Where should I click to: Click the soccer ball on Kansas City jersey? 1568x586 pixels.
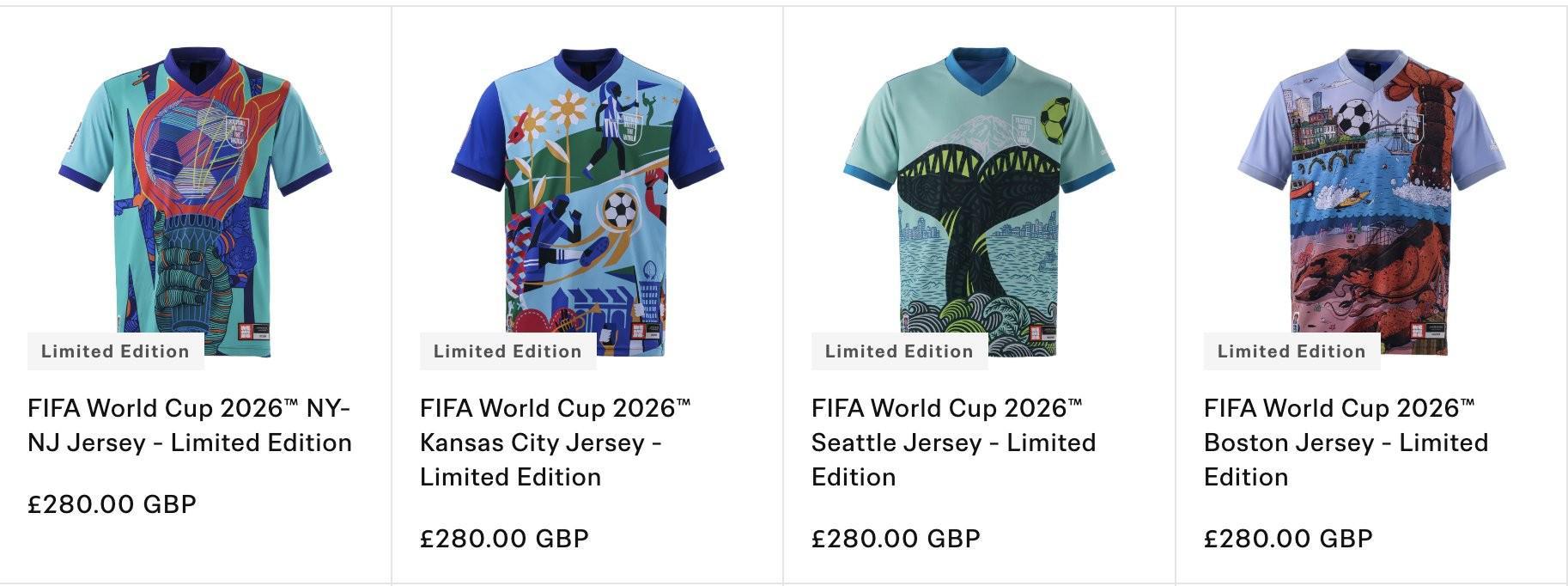pos(620,209)
